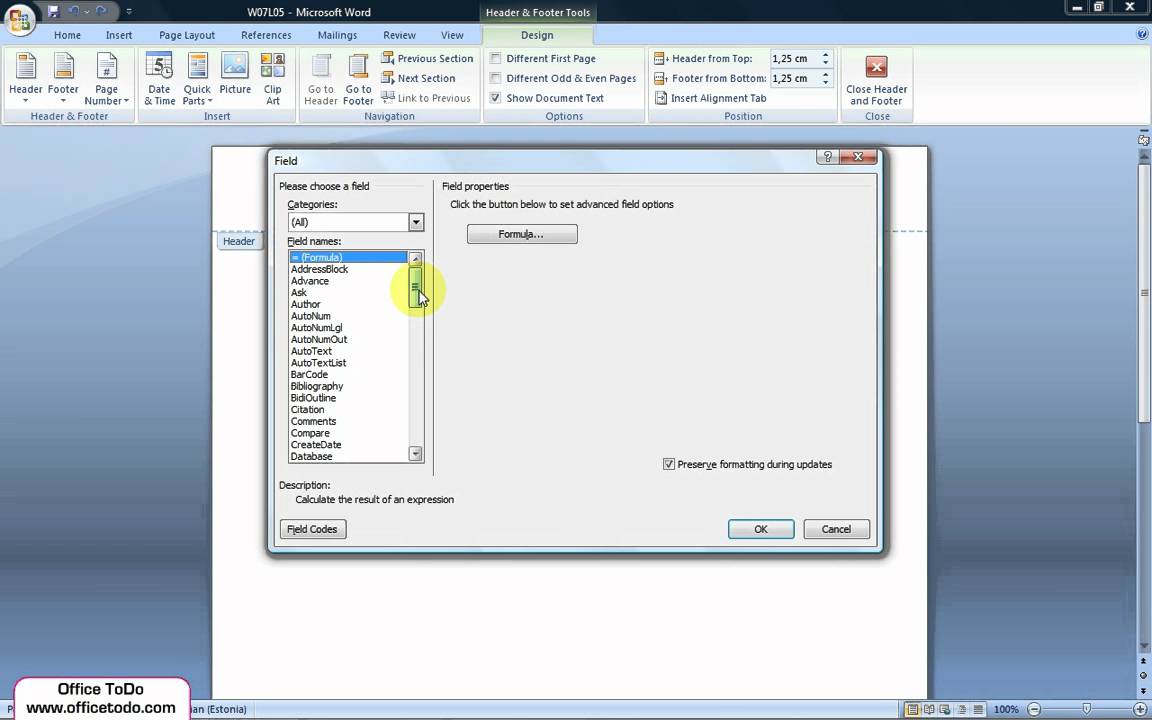Click field names scrollbar thumb
The image size is (1152, 720).
pos(415,287)
